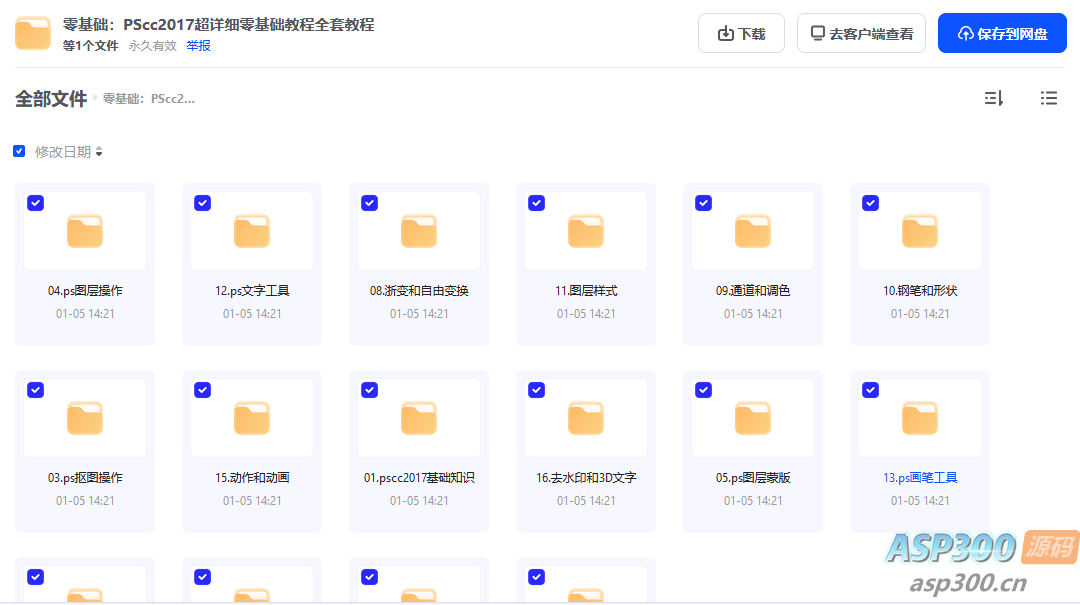Click the 01.pscc2017基础知识 folder name
Viewport: 1080px width, 605px height.
(419, 478)
